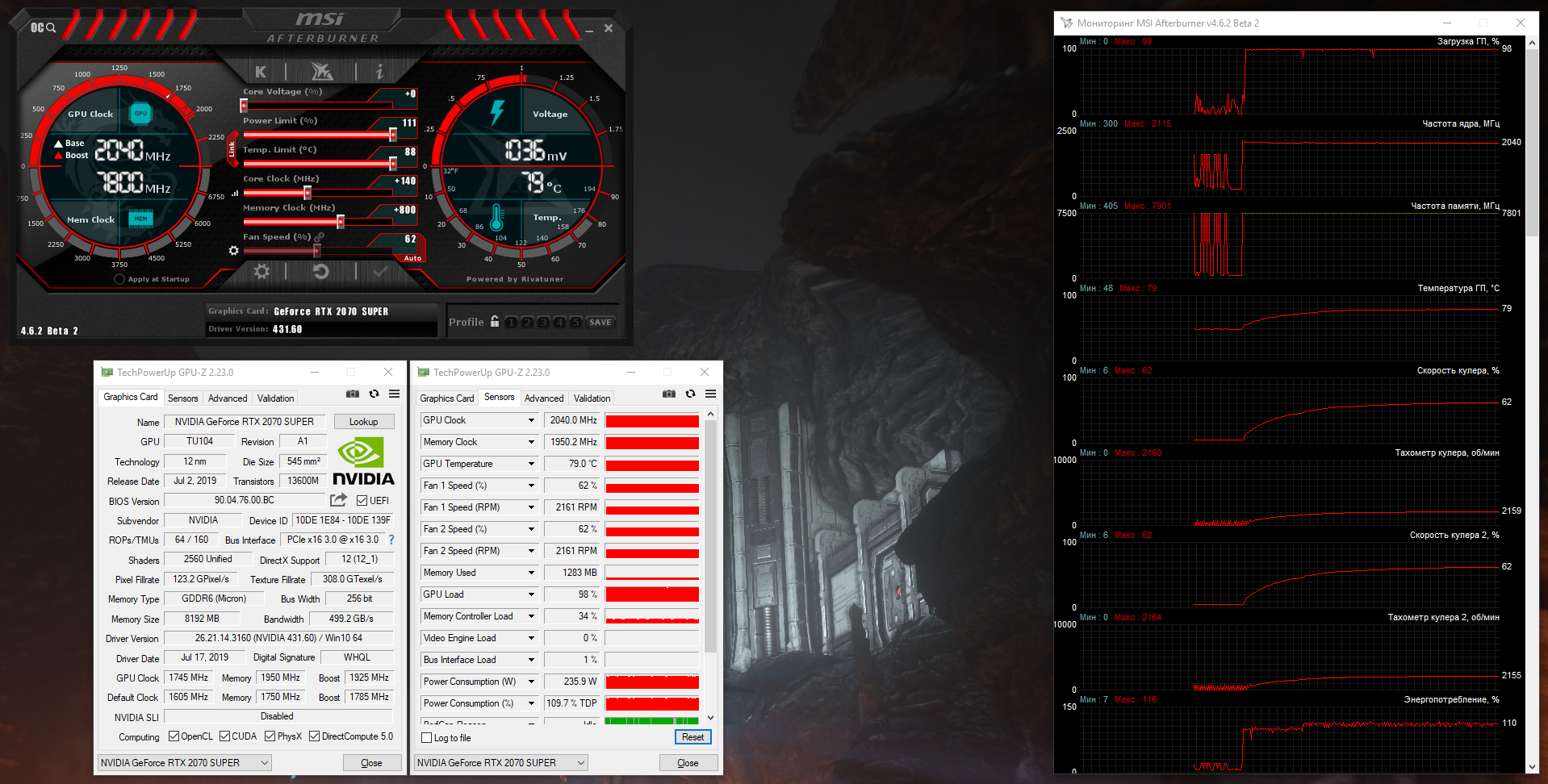Click the Reset button in the Sensors window
This screenshot has width=1548, height=784.
click(692, 737)
